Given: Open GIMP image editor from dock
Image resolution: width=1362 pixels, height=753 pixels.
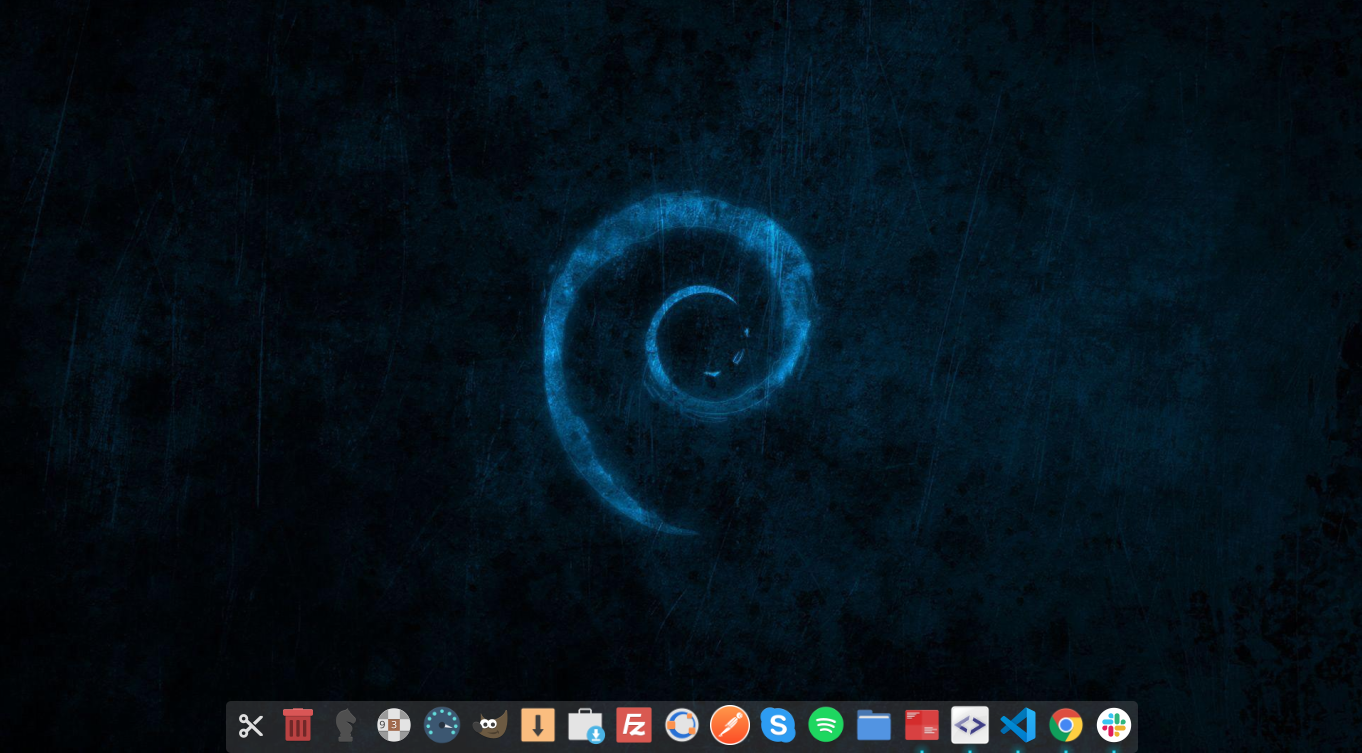Looking at the screenshot, I should point(490,725).
